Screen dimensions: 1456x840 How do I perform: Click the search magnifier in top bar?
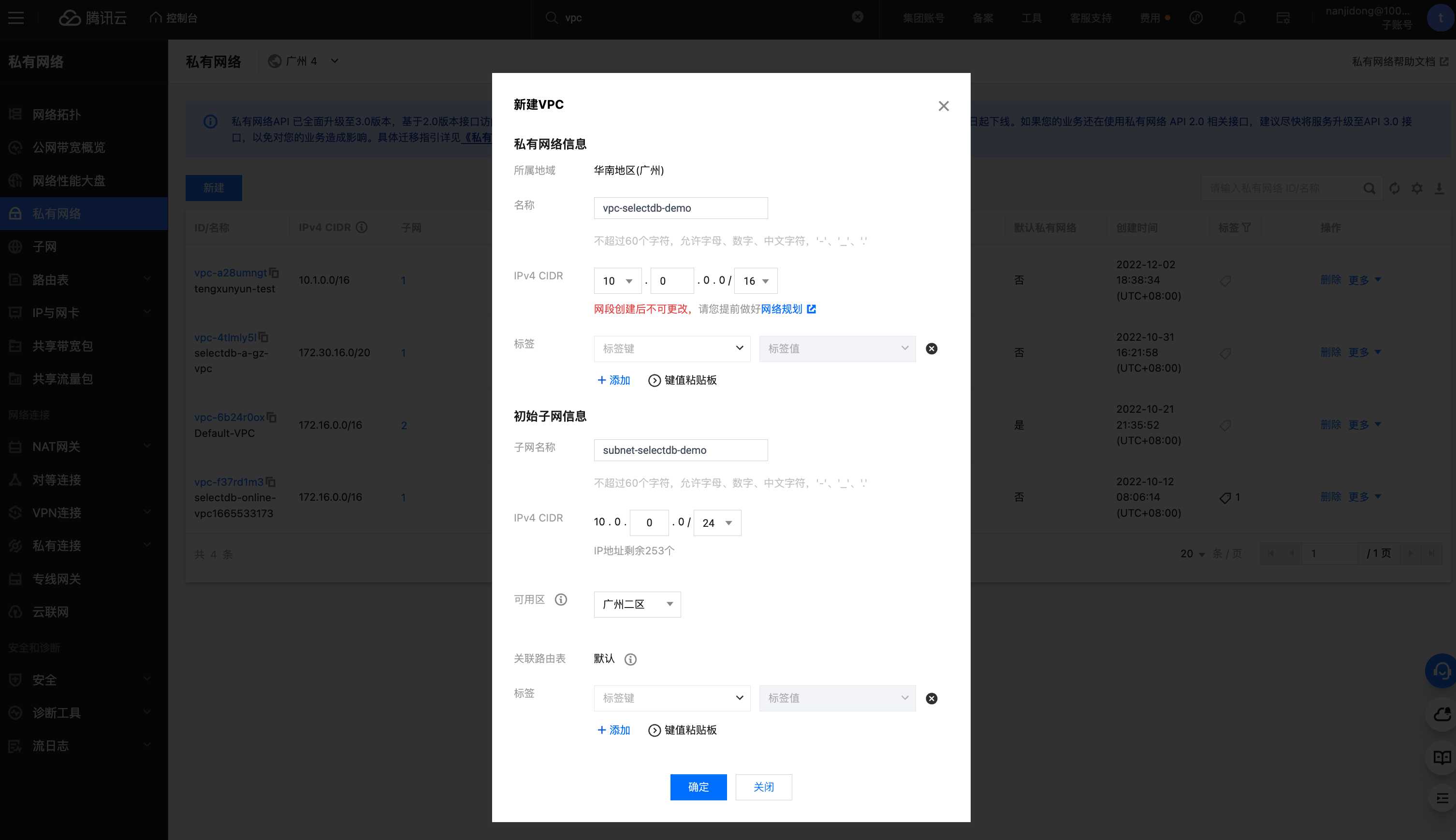(552, 18)
